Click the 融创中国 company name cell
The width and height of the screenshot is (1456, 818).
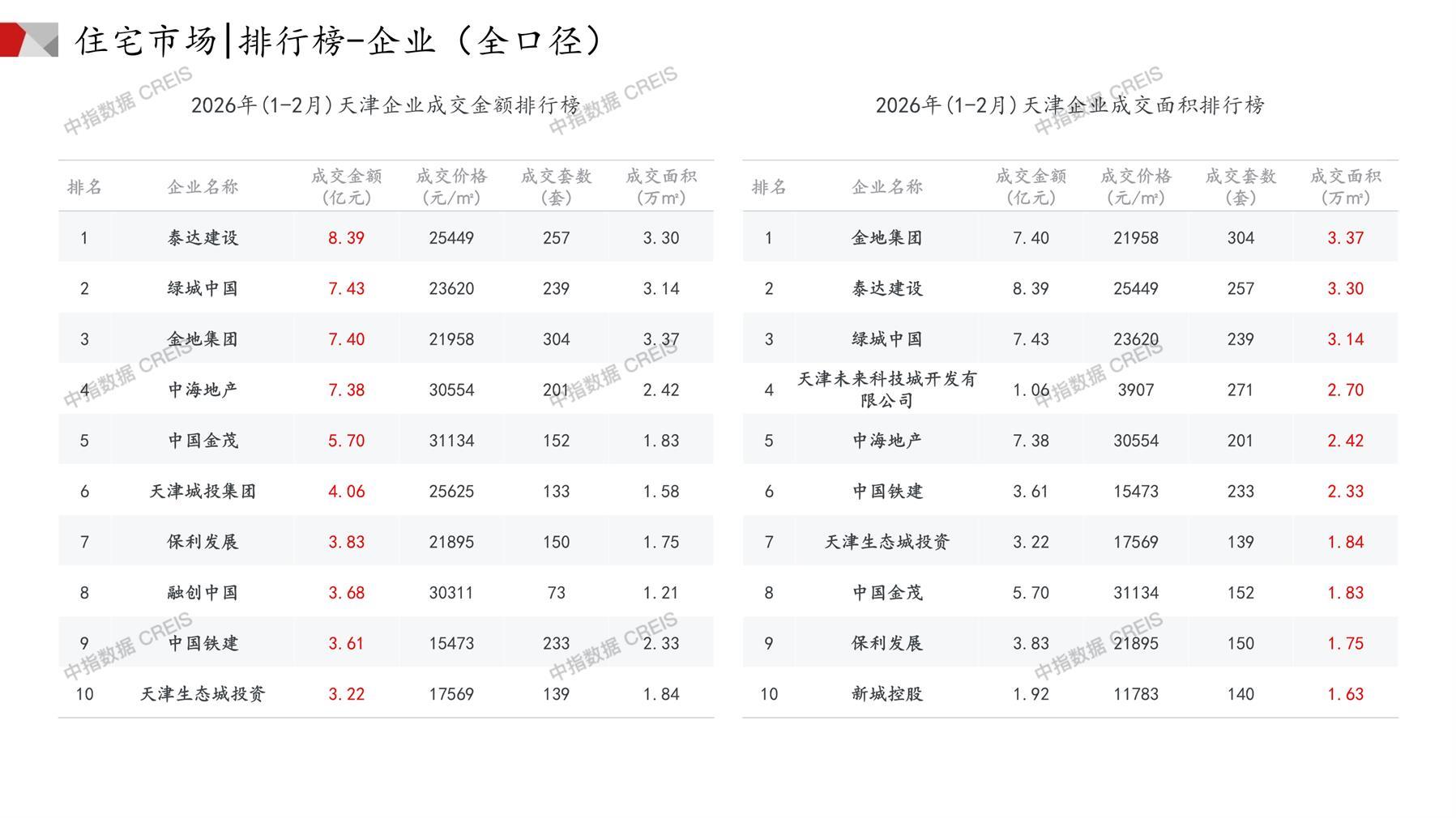tap(203, 593)
